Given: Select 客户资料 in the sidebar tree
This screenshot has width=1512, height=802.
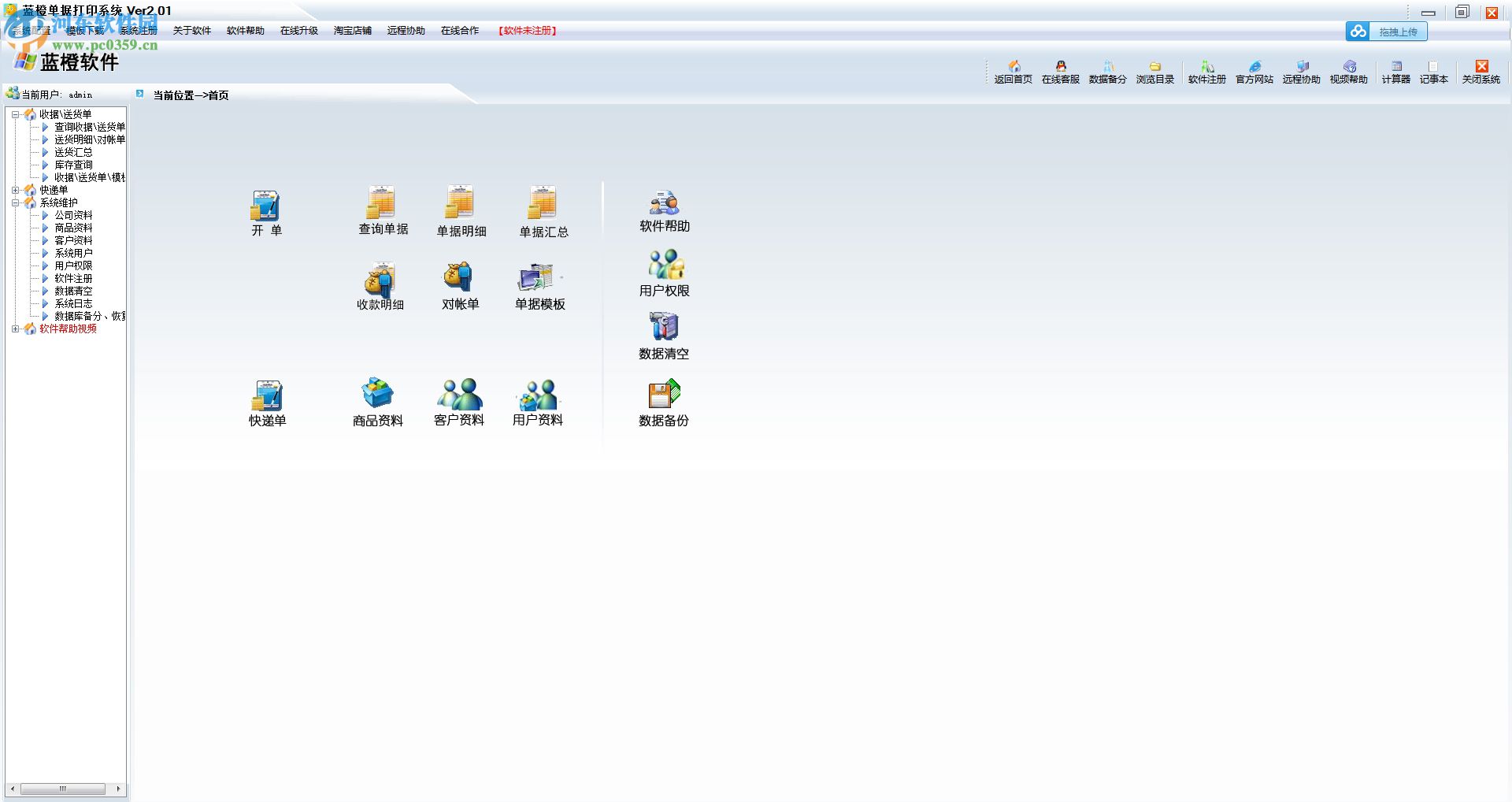Looking at the screenshot, I should (73, 240).
